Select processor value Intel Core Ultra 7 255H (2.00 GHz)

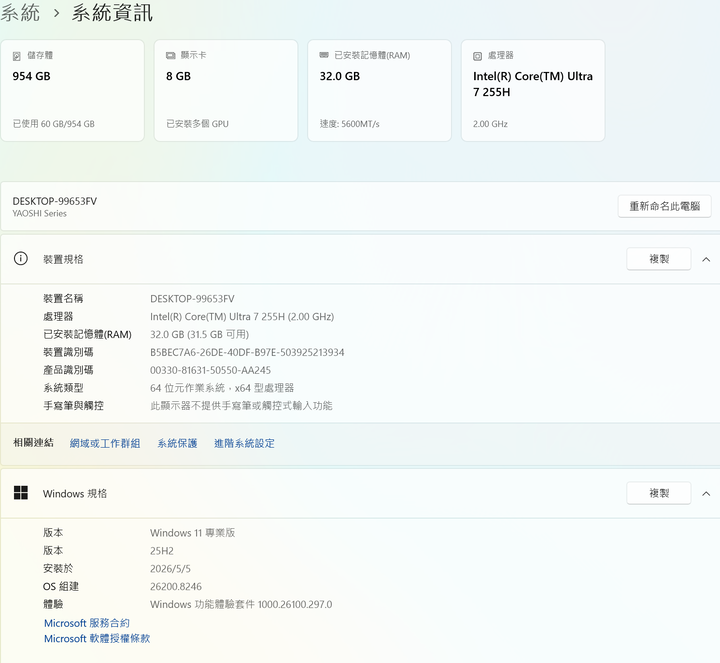pos(242,317)
